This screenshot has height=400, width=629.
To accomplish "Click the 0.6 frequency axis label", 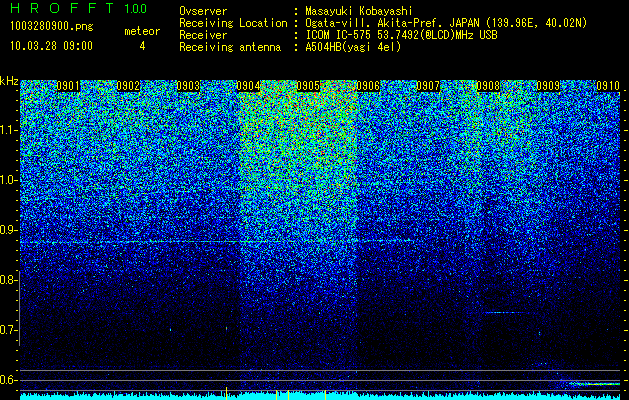I will click(x=8, y=380).
